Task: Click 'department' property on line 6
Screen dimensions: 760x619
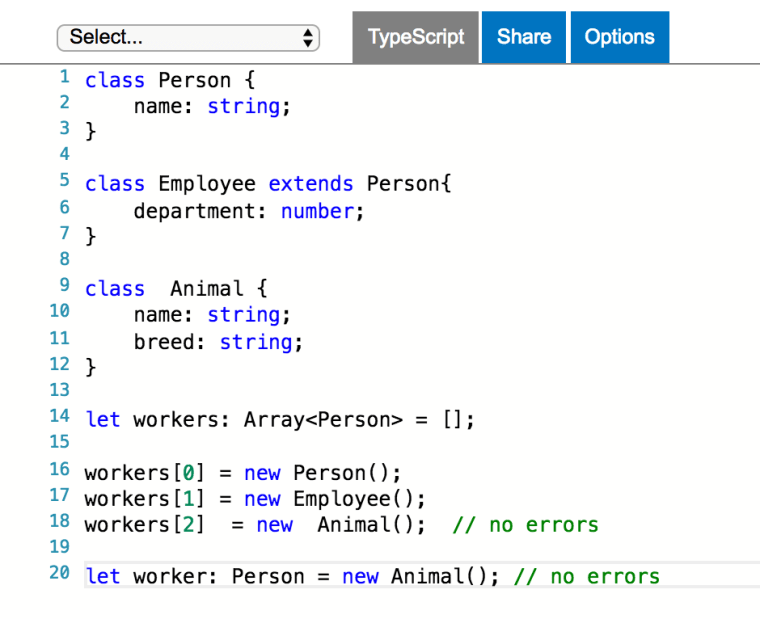Action: pyautogui.click(x=200, y=211)
